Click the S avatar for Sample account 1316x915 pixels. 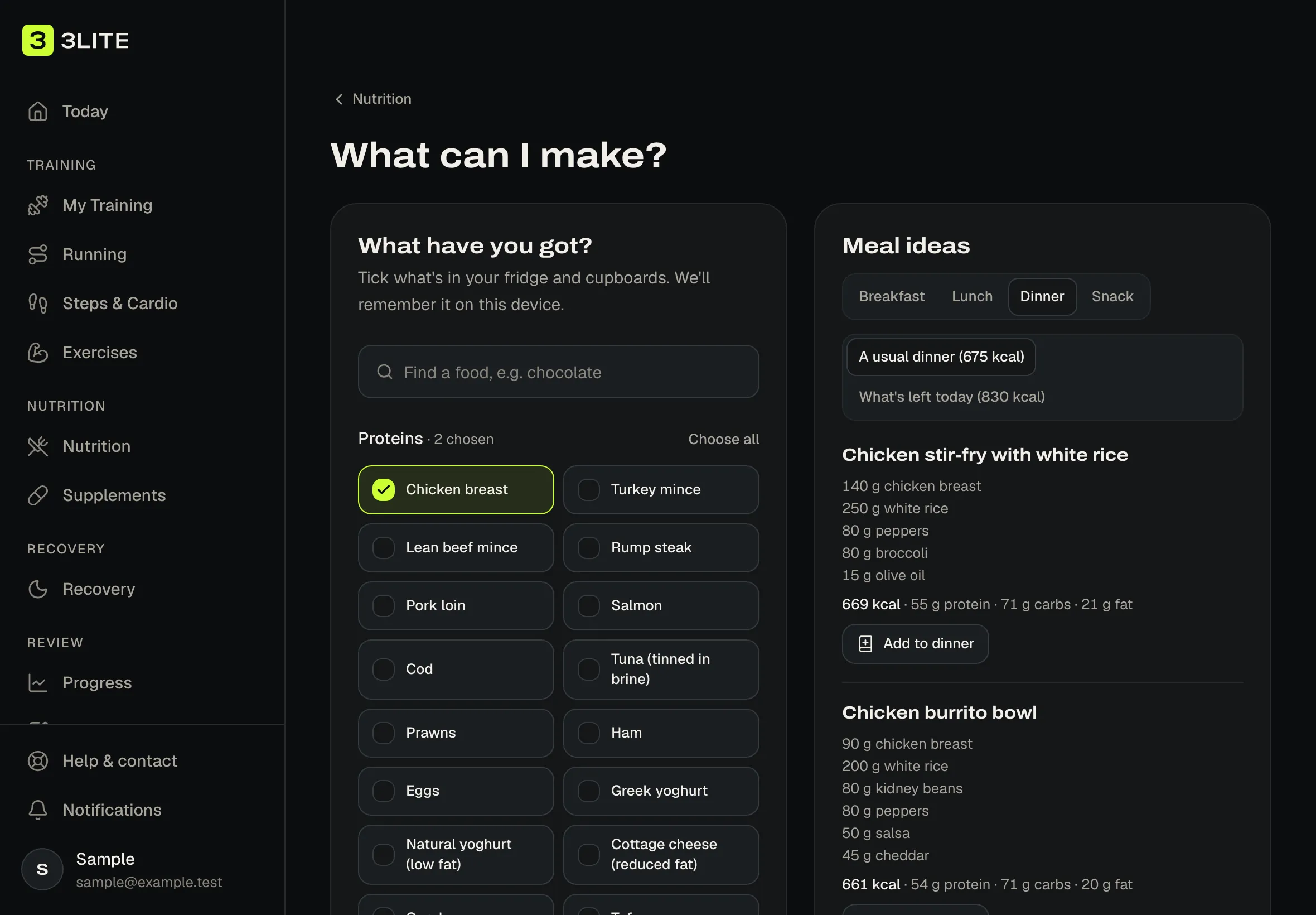(42, 869)
